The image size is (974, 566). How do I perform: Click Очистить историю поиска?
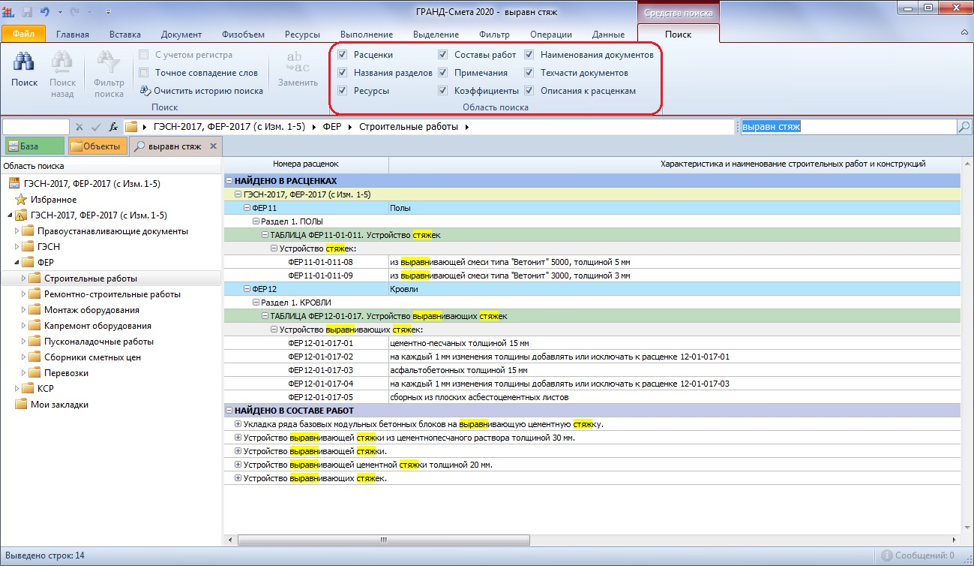pyautogui.click(x=201, y=91)
